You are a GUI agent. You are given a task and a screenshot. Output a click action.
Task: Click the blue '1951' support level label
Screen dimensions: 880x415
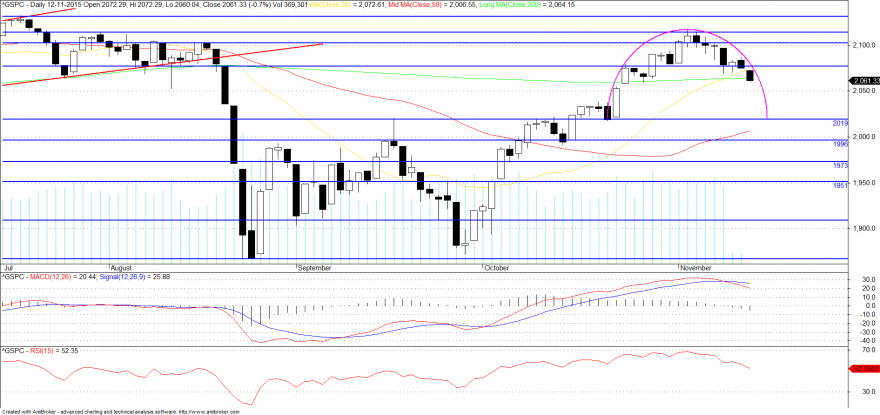click(840, 185)
